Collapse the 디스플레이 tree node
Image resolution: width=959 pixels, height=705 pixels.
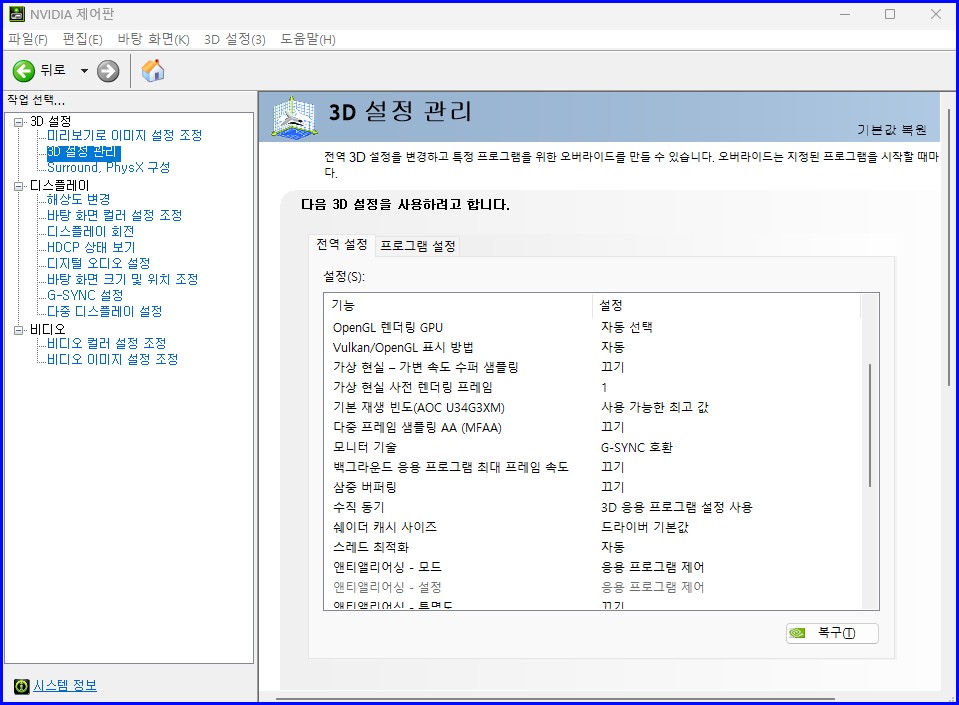click(x=19, y=186)
